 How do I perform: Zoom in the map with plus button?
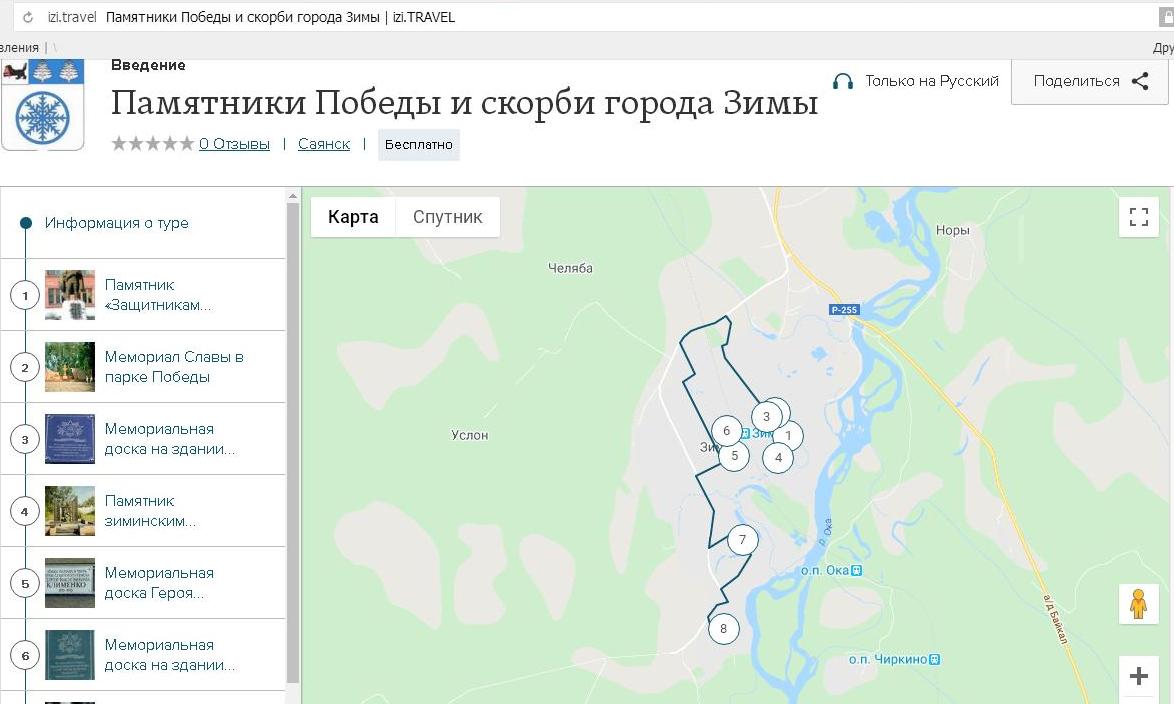click(1138, 677)
